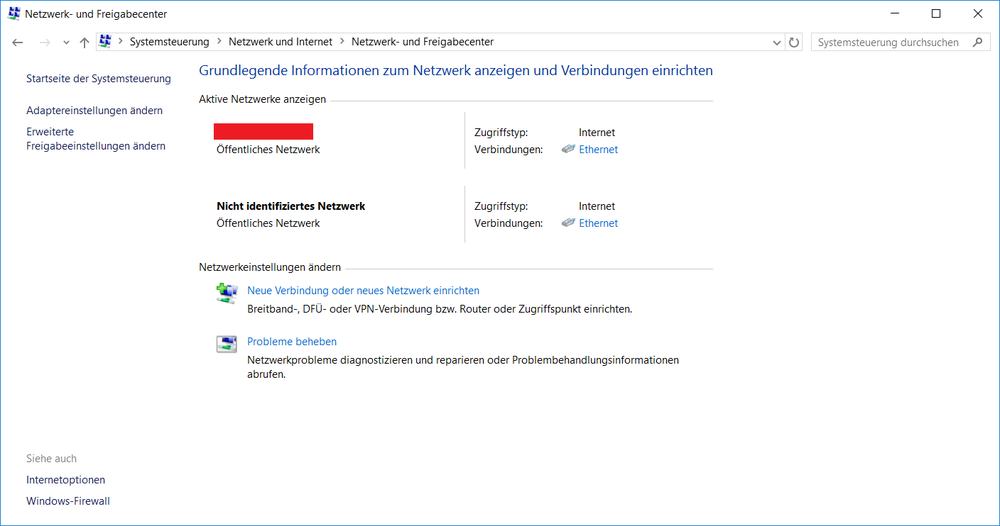The width and height of the screenshot is (1000, 526).
Task: Open 'Erweiterte Freigabeeinstellungen ändern'
Action: click(95, 138)
